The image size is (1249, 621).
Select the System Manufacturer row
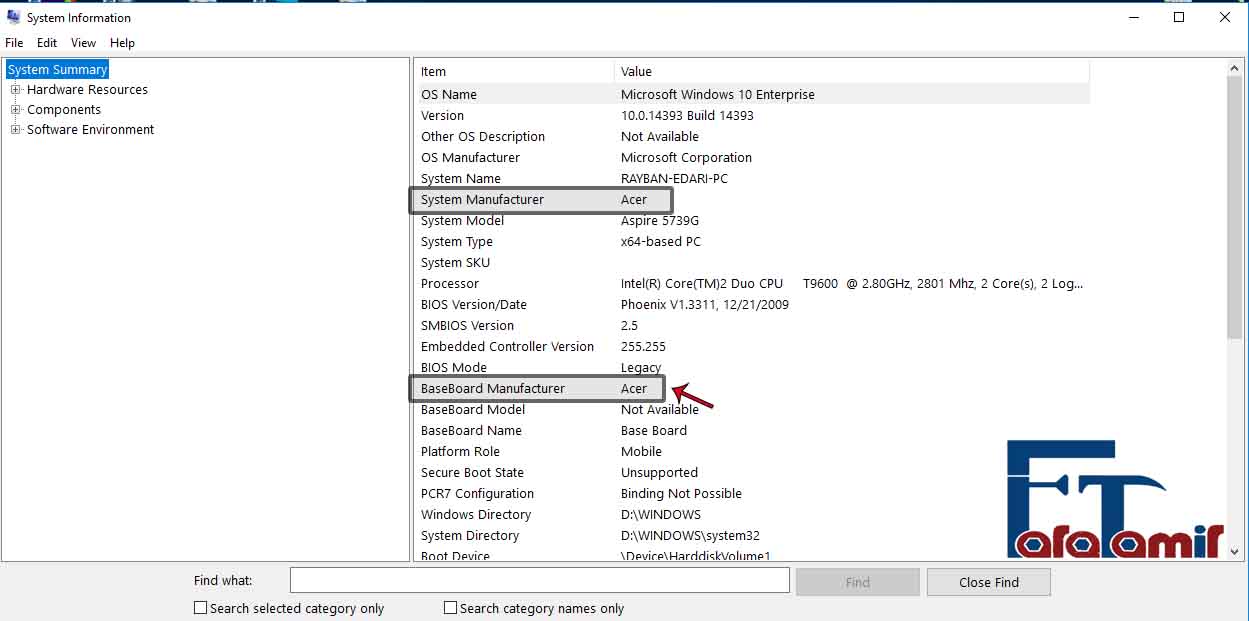[753, 199]
